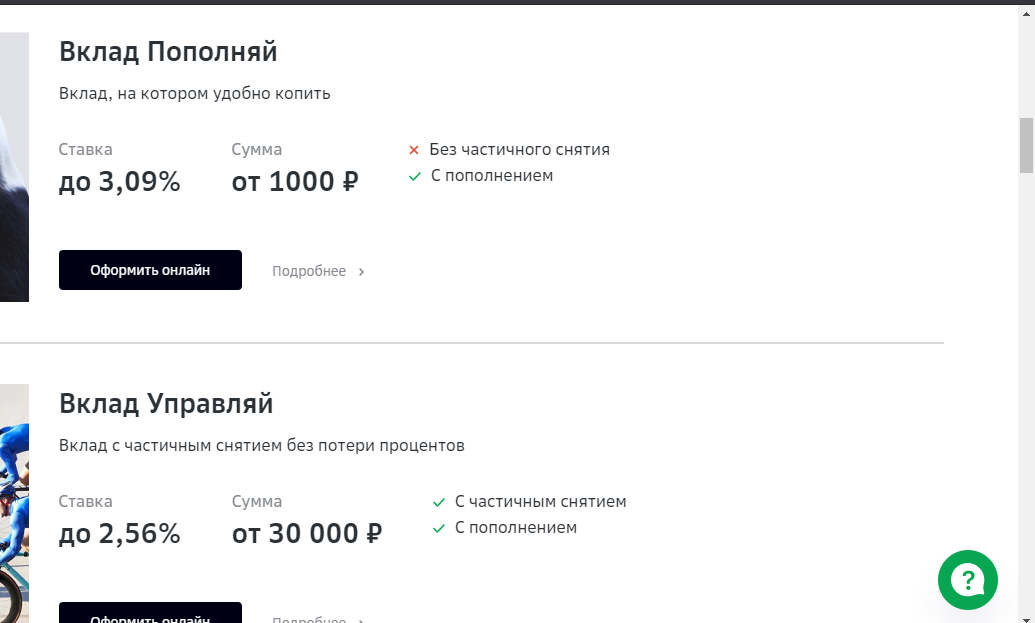Click Оформить онлайн for Вклад Пополняй
Image resolution: width=1035 pixels, height=623 pixels.
[x=150, y=270]
